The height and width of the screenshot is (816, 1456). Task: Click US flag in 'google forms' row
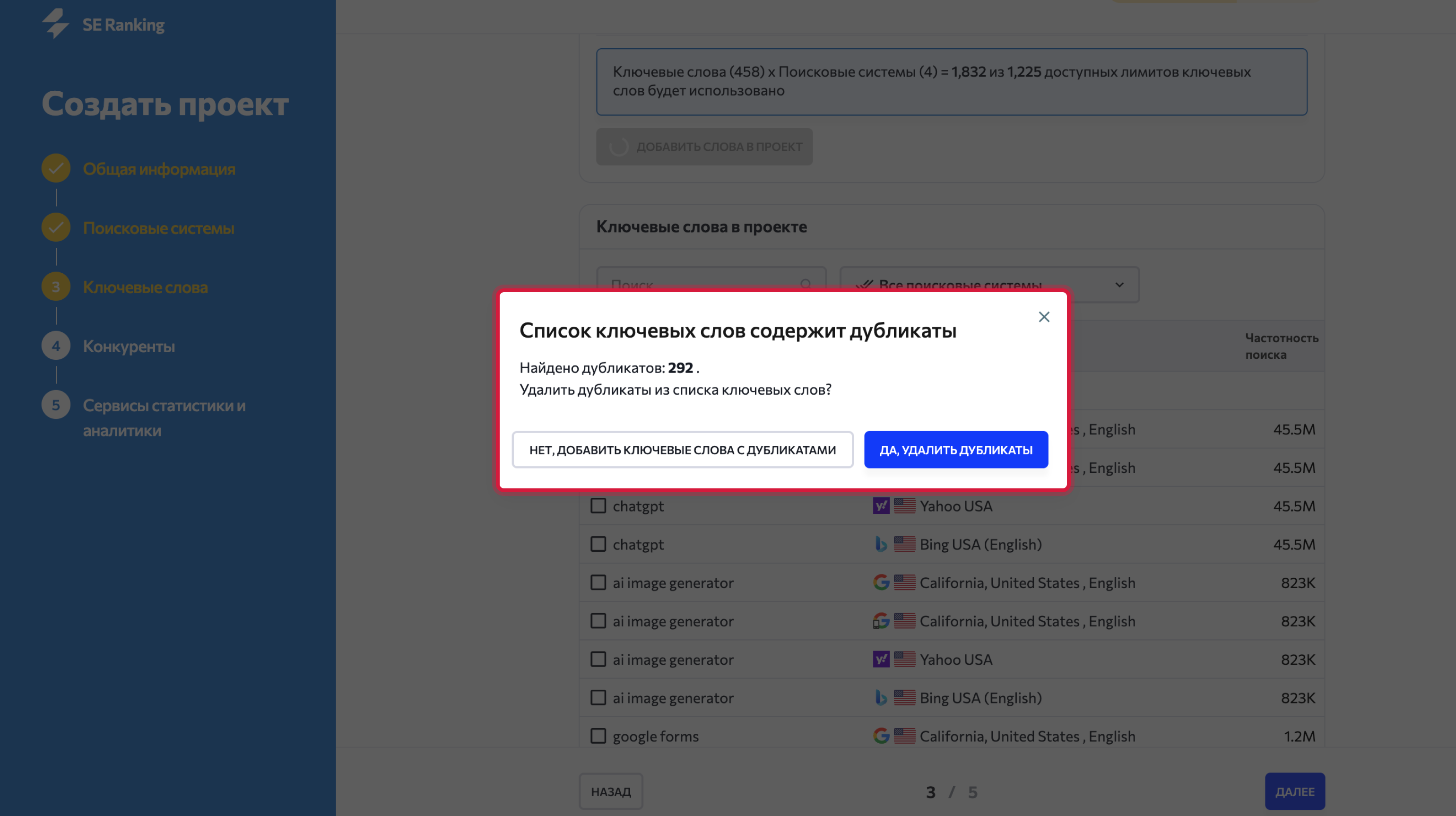pyautogui.click(x=904, y=736)
